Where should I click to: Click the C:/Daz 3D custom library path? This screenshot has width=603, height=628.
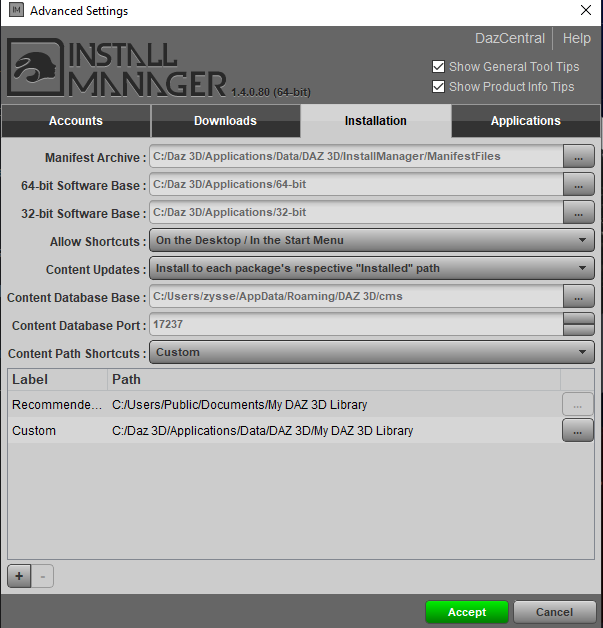(x=263, y=431)
